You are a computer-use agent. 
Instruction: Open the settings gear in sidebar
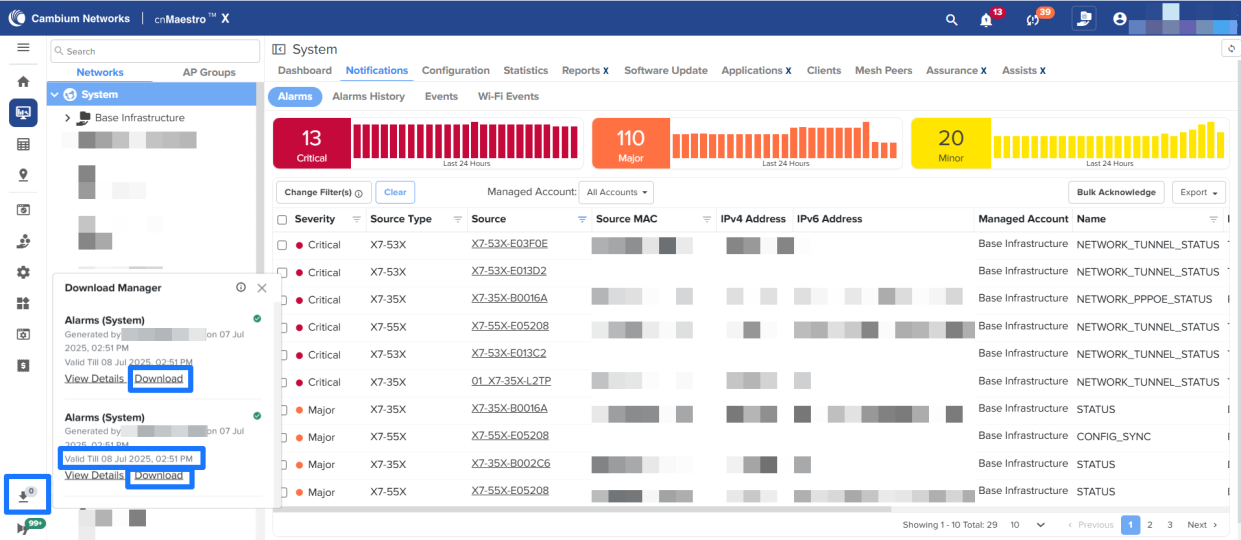pos(23,272)
